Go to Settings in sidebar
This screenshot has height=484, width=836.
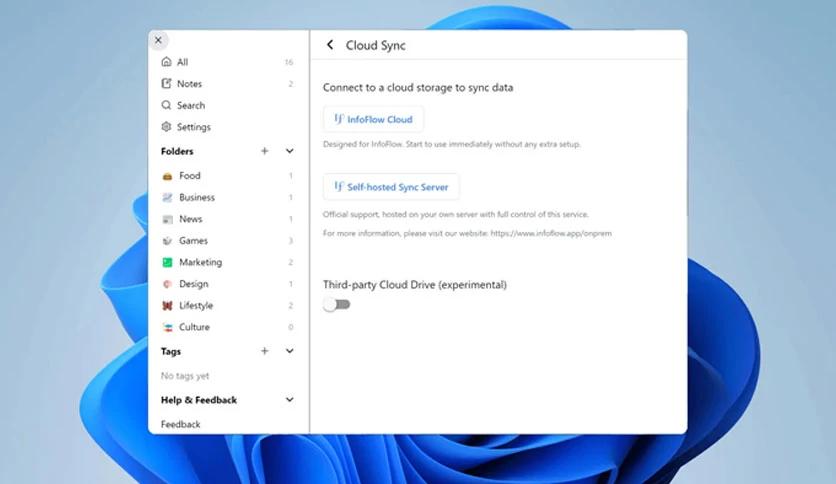click(x=193, y=127)
